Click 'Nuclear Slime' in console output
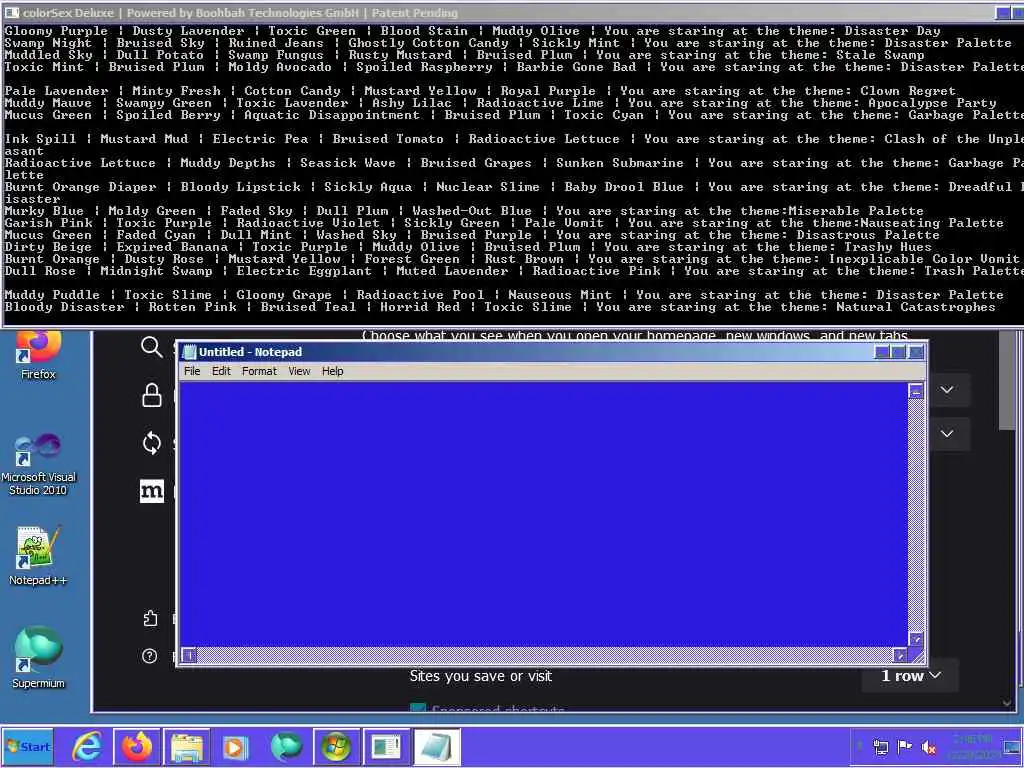 [488, 187]
